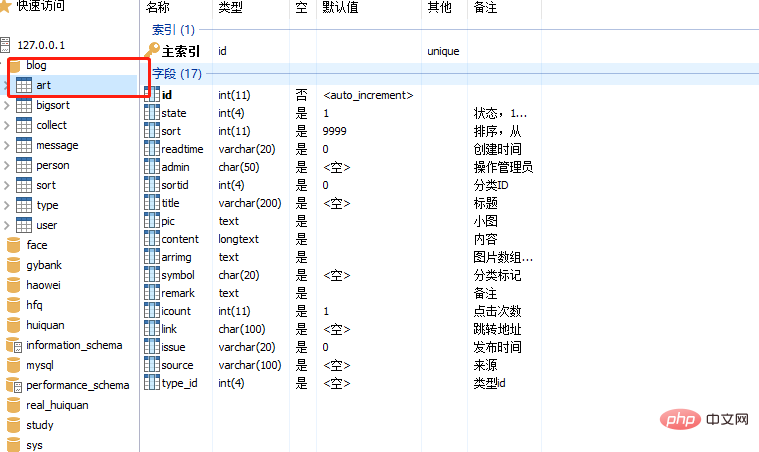Image resolution: width=759 pixels, height=452 pixels.
Task: Click the 名称 column header
Action: (x=158, y=7)
